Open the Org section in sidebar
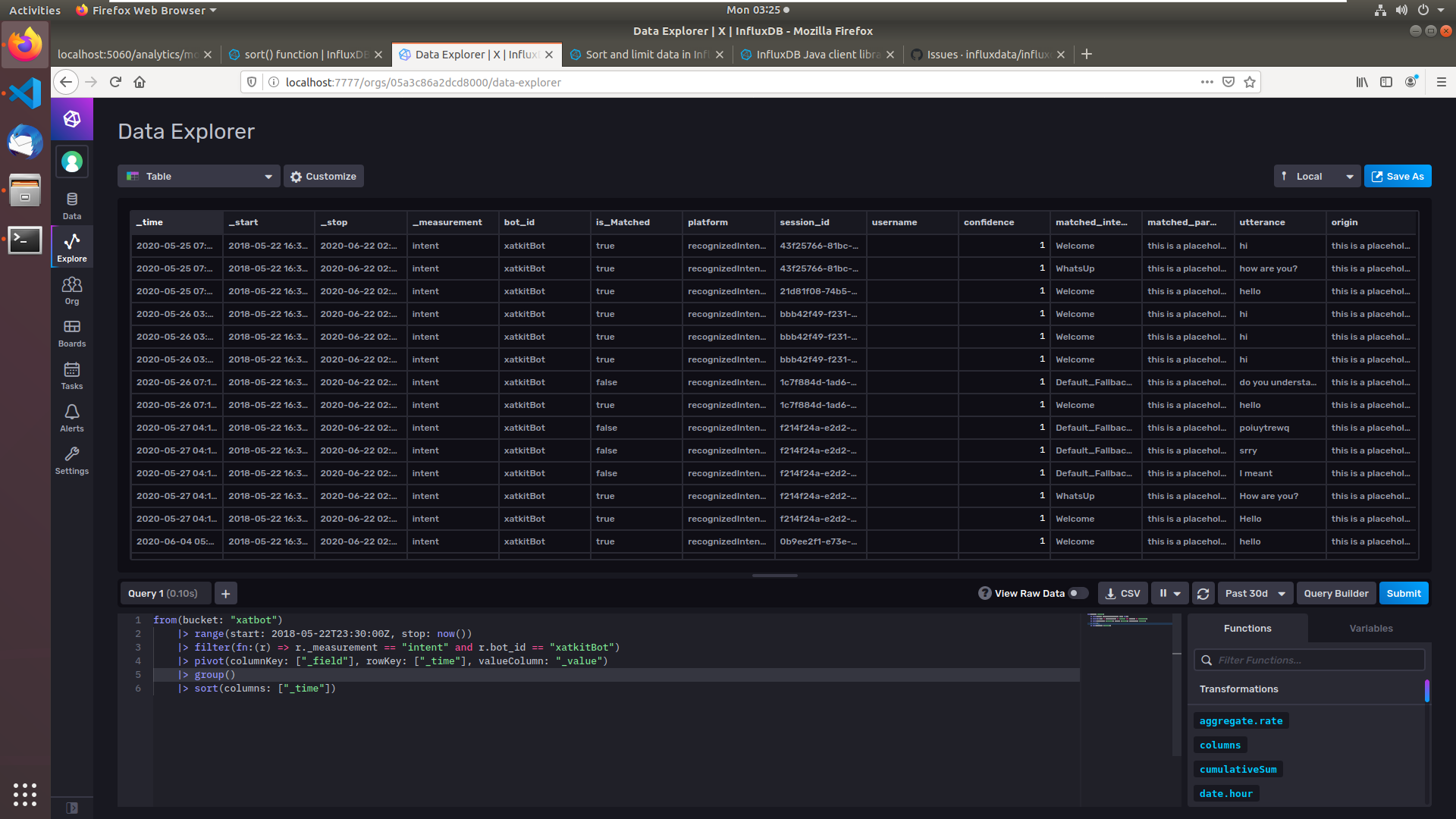 tap(72, 290)
